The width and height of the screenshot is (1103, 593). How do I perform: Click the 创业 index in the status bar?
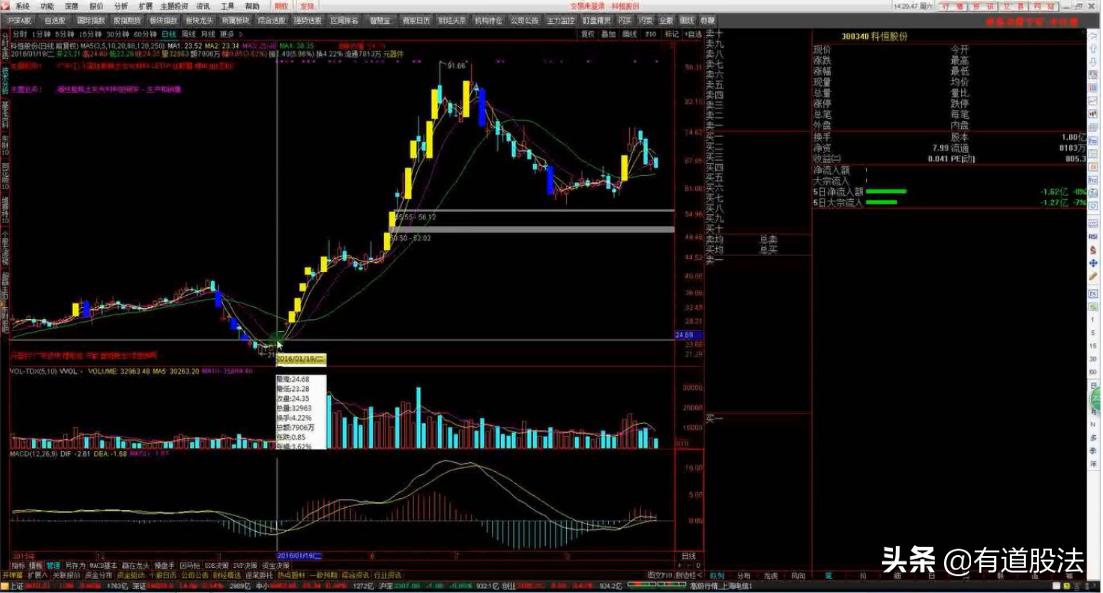click(507, 585)
